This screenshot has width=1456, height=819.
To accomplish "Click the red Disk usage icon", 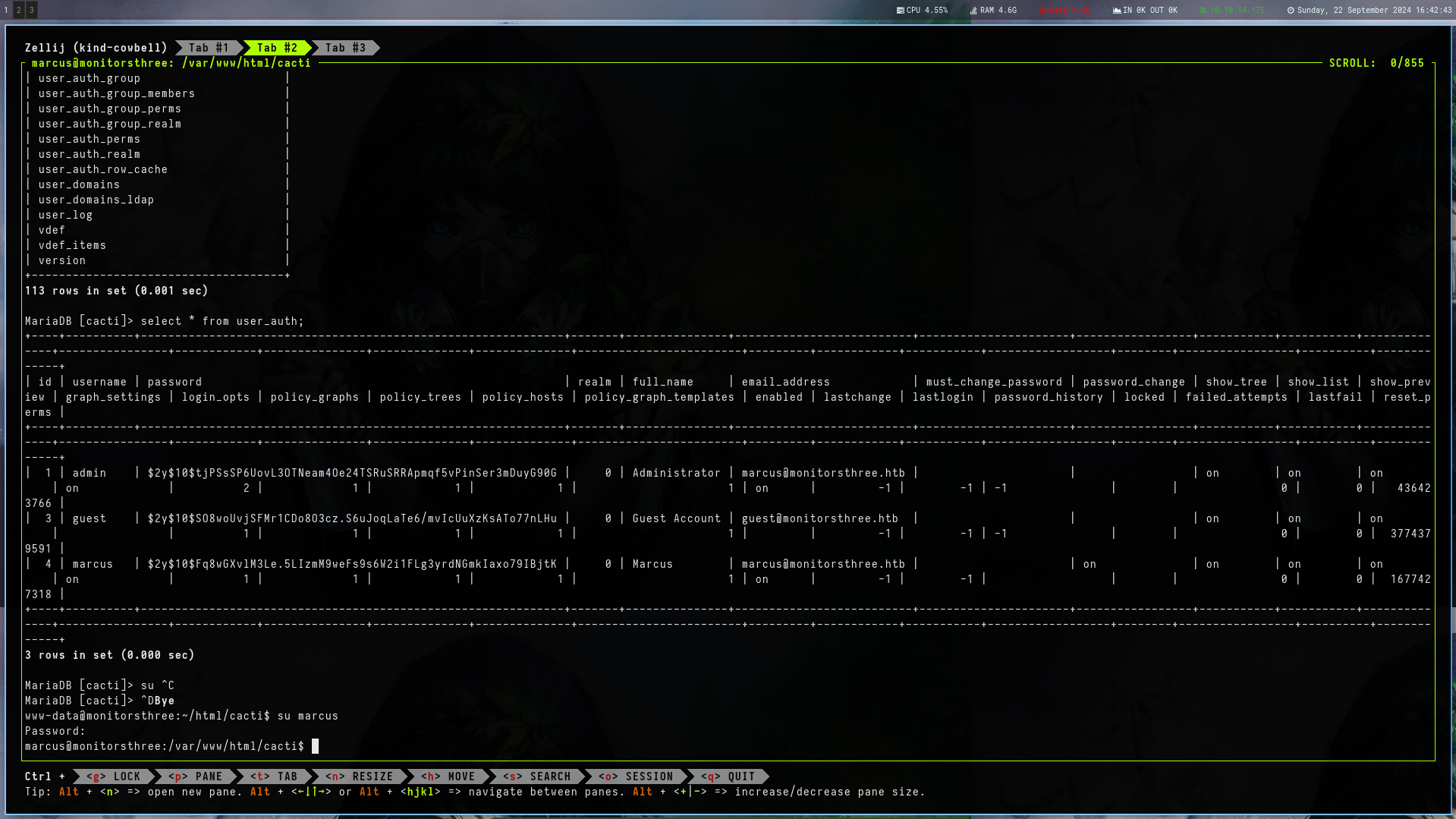I will click(x=1043, y=11).
